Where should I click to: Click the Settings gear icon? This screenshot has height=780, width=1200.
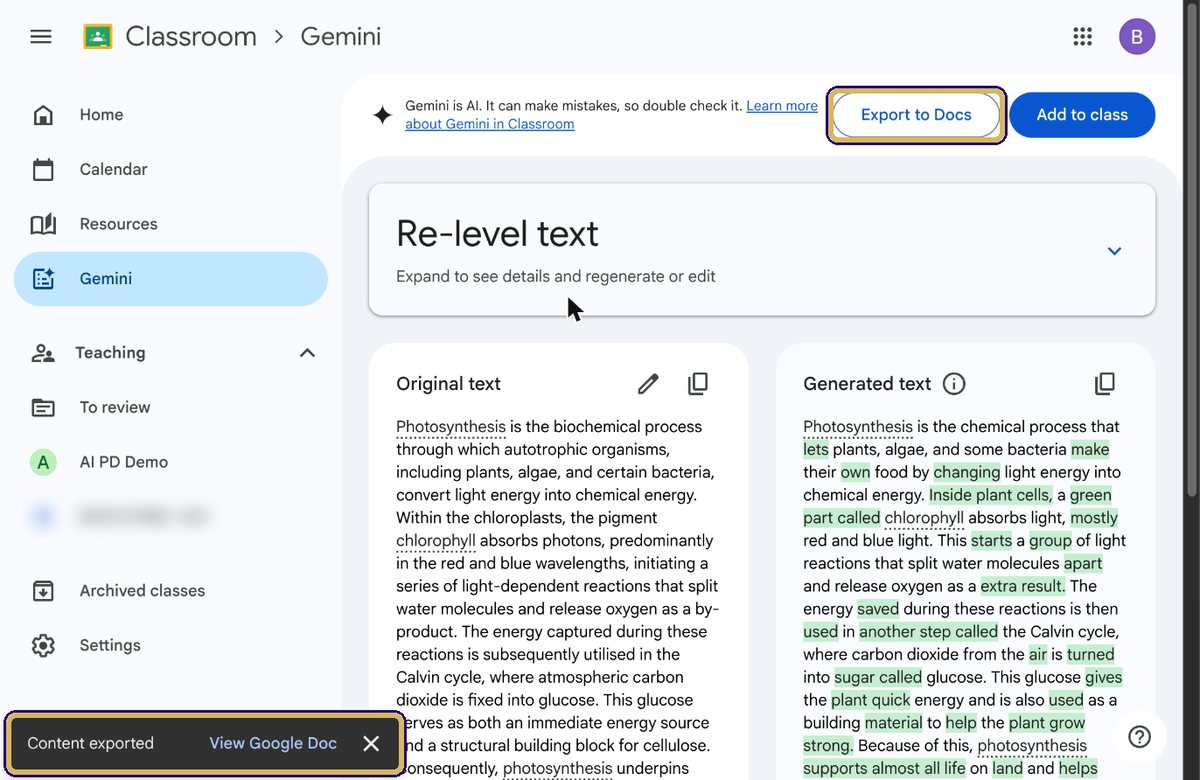pos(43,645)
